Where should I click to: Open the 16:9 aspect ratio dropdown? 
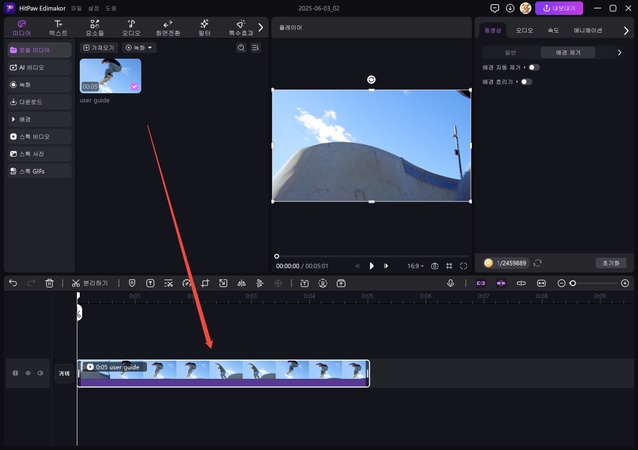[x=415, y=266]
